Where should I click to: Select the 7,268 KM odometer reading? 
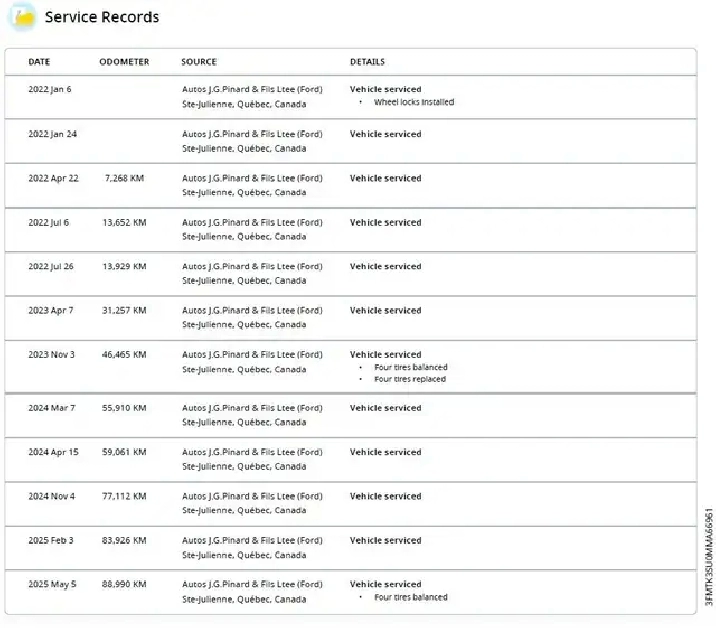coord(124,178)
